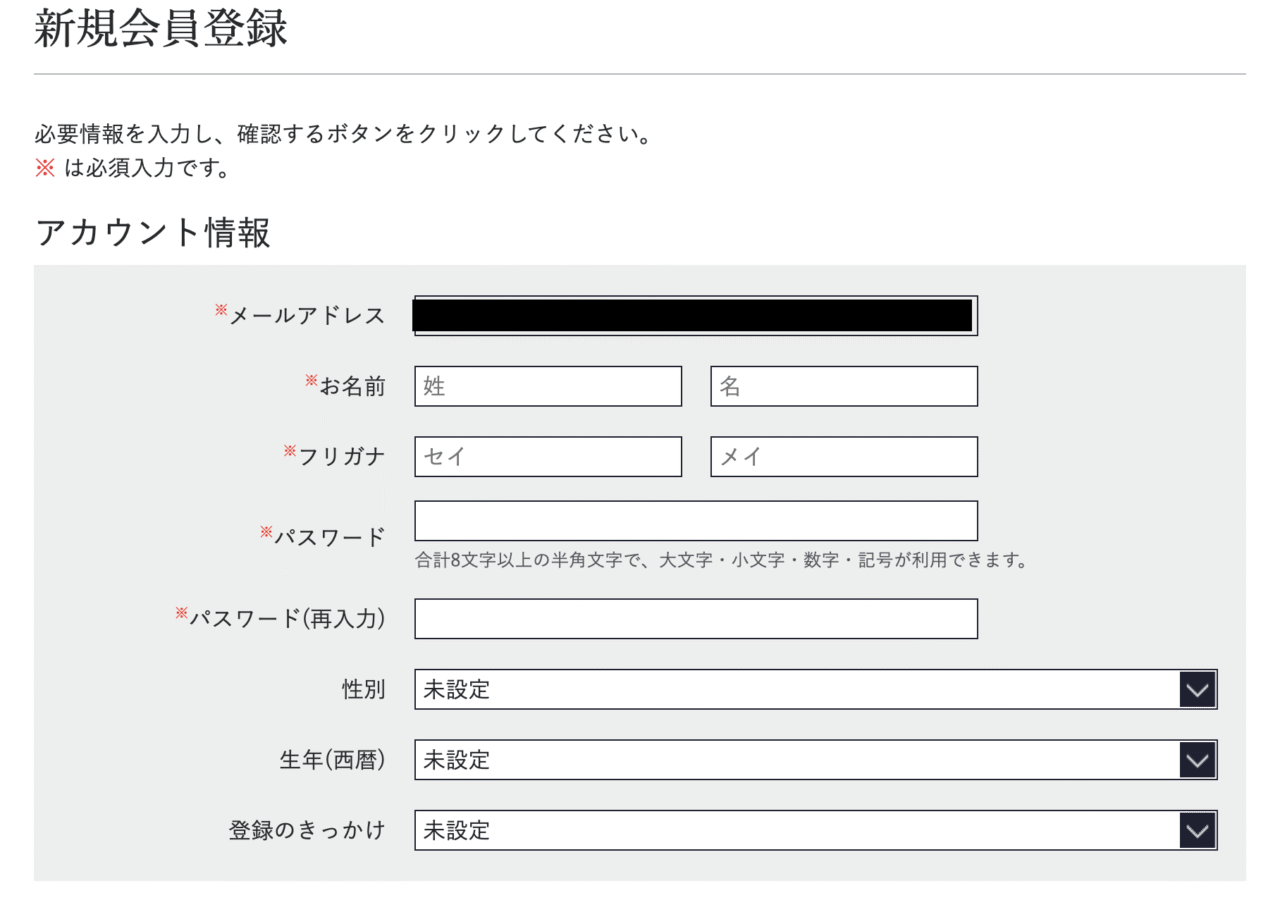Click into the パスワード field
This screenshot has height=912, width=1280.
696,521
